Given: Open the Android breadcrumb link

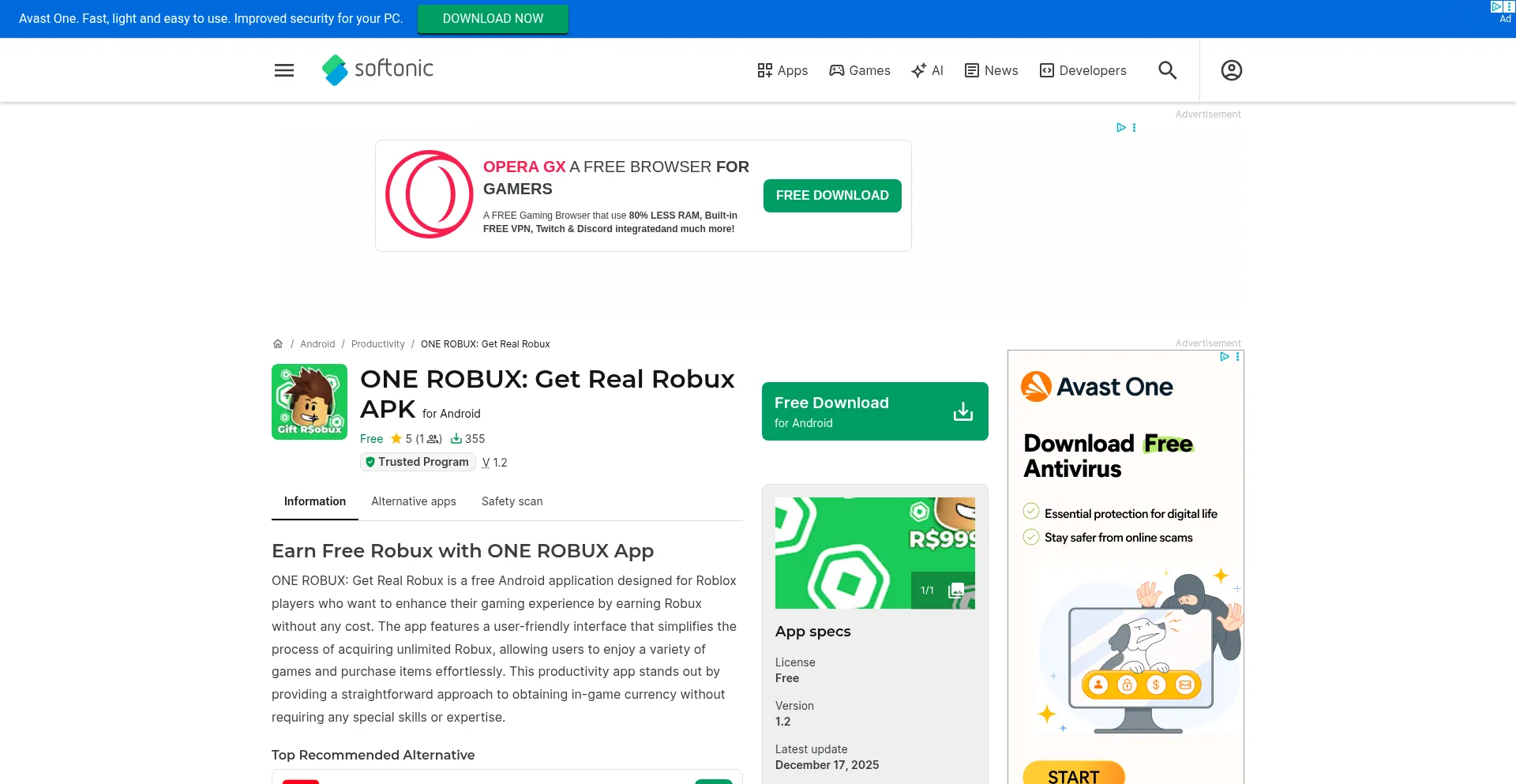Looking at the screenshot, I should pos(317,344).
